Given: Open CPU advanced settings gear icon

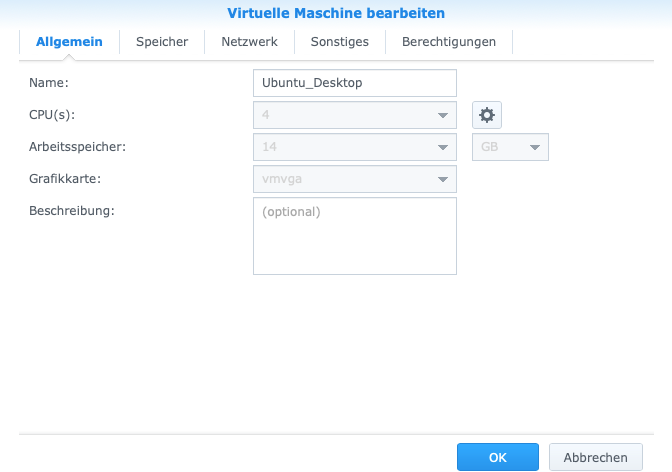Looking at the screenshot, I should (487, 115).
